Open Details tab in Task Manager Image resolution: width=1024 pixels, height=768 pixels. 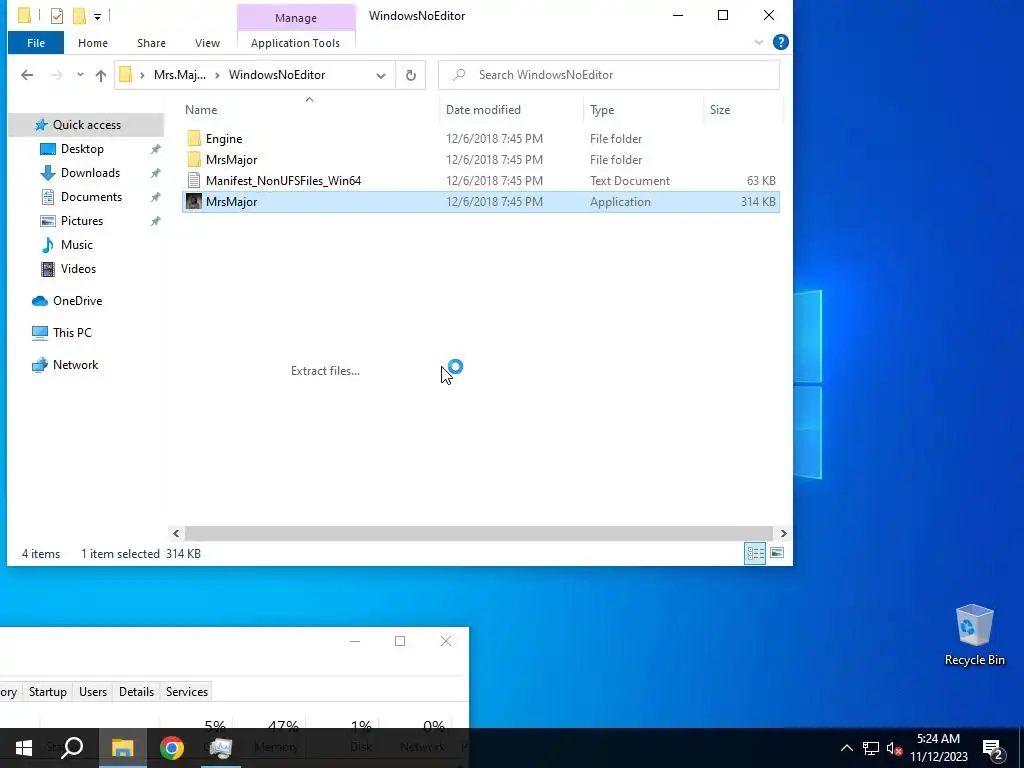[136, 692]
